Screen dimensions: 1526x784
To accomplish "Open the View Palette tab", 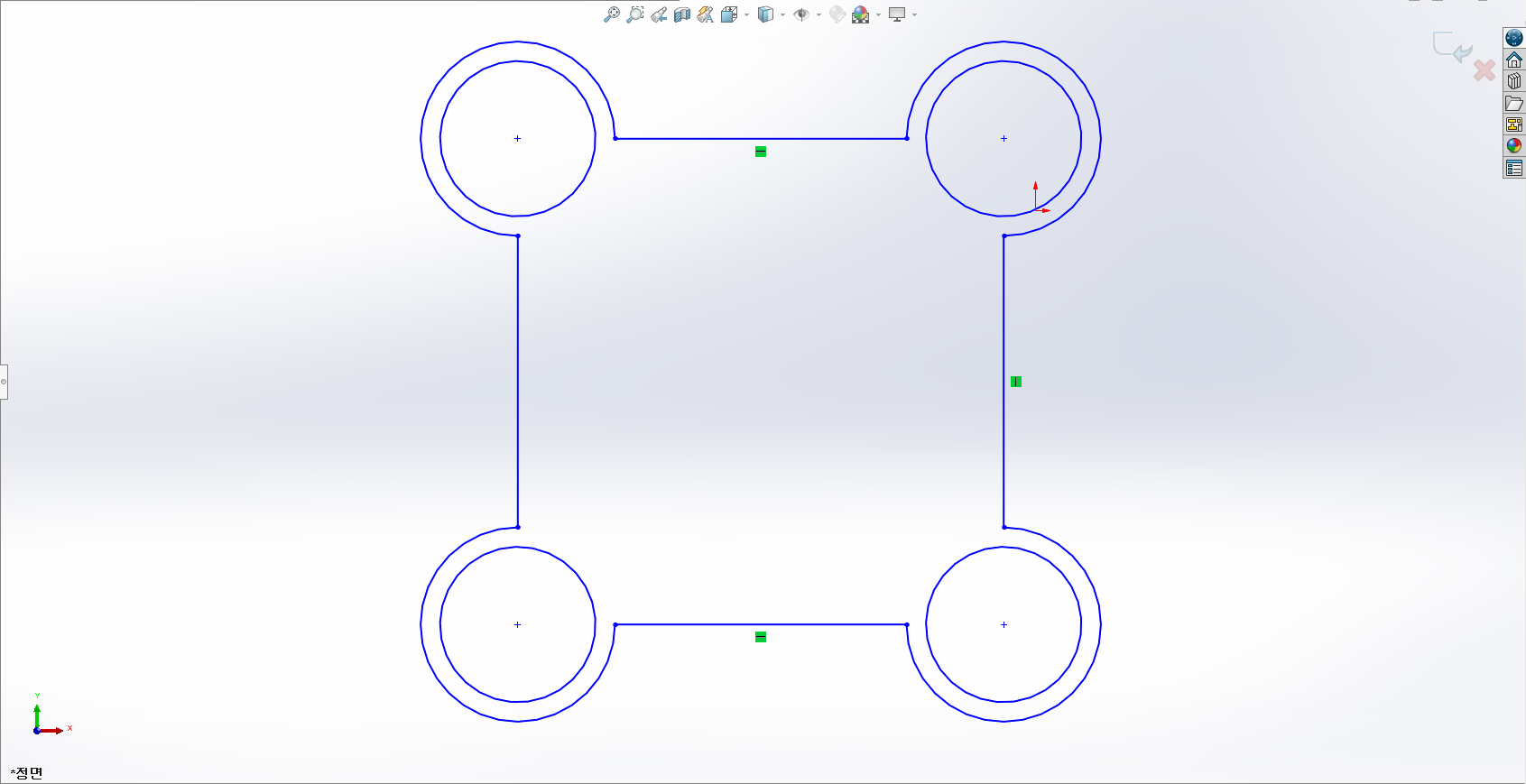I will tap(1514, 125).
